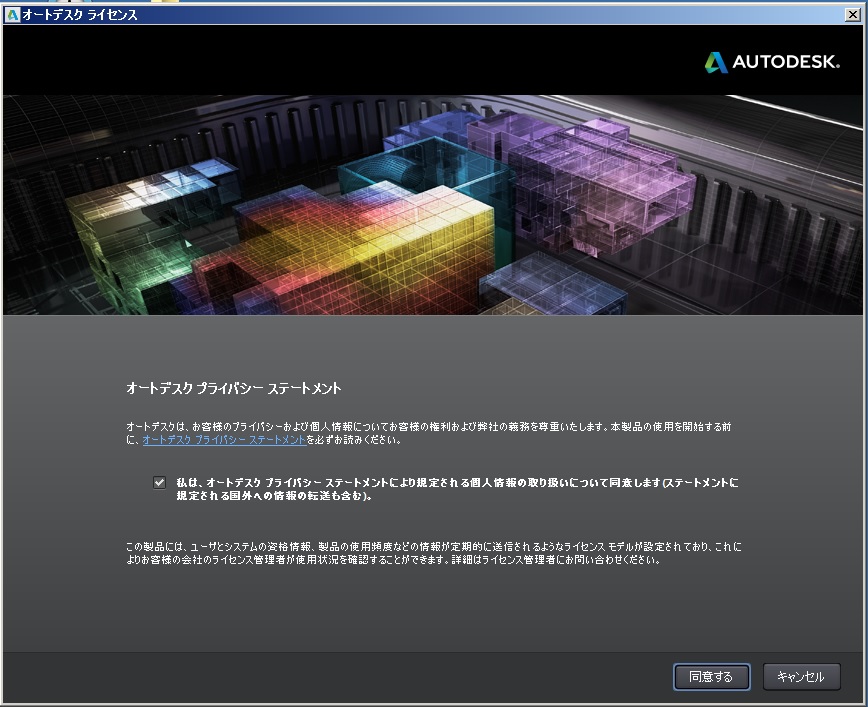868x707 pixels.
Task: Click the window title オートデスク ライセンス
Action: coord(80,15)
